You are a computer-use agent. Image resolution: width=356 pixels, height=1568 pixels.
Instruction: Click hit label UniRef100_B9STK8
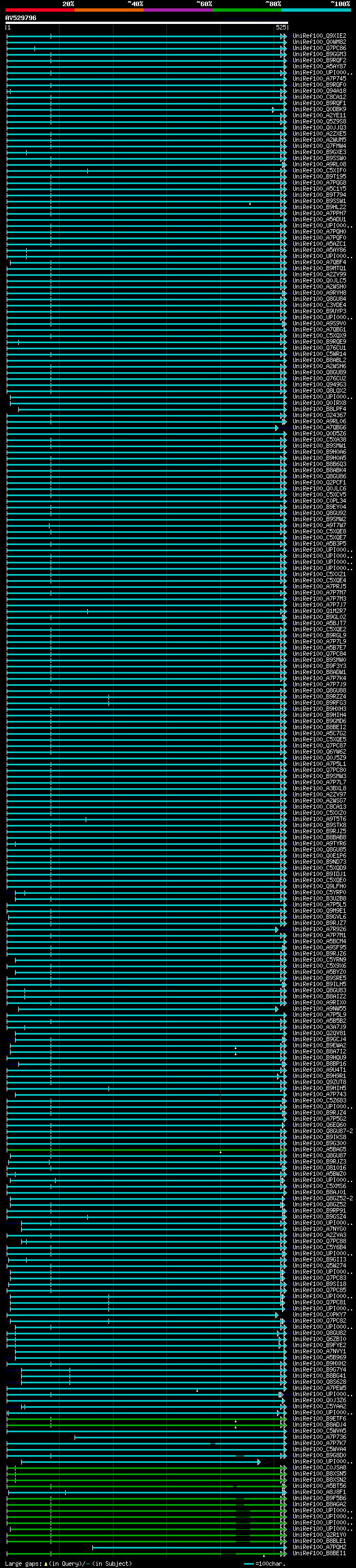point(319,825)
